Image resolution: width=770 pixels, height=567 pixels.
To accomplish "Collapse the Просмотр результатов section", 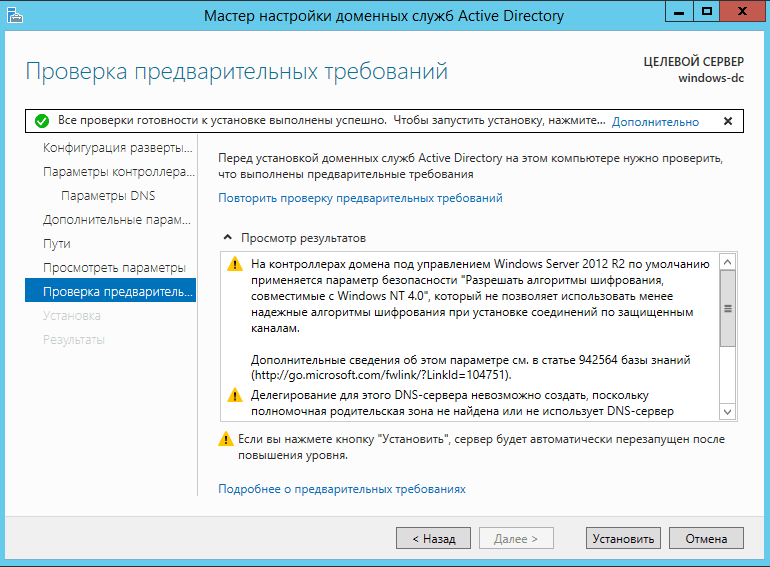I will pyautogui.click(x=227, y=238).
